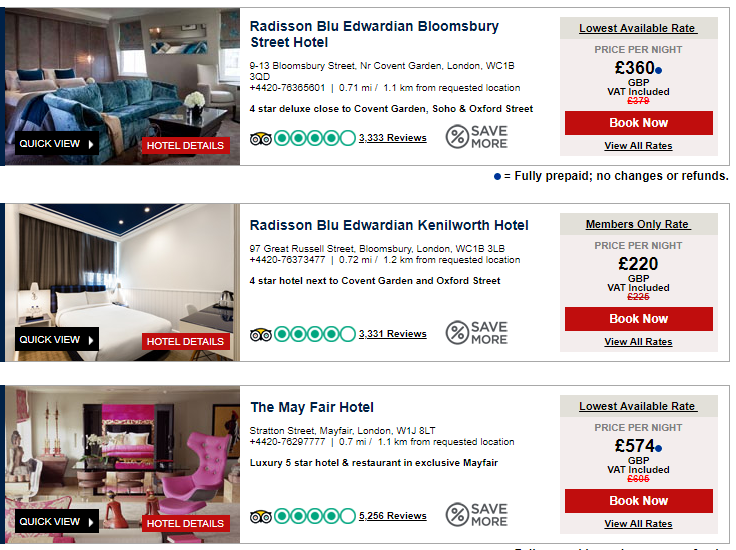The width and height of the screenshot is (736, 550).
Task: Book Now for Radisson Blu Kenilworth Hotel
Action: click(x=638, y=319)
